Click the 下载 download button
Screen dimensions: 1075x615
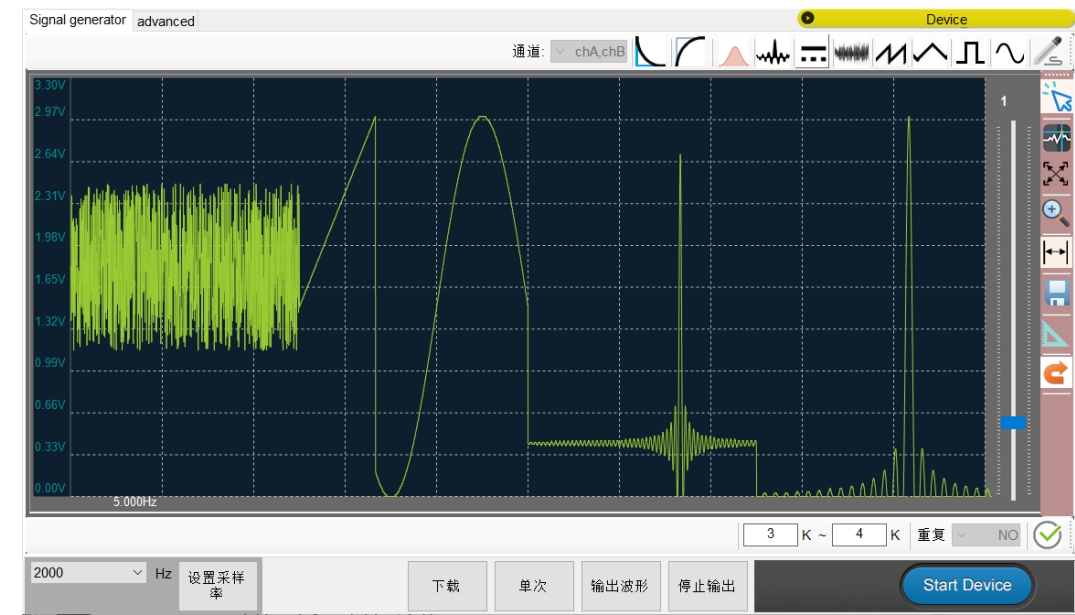coord(447,586)
